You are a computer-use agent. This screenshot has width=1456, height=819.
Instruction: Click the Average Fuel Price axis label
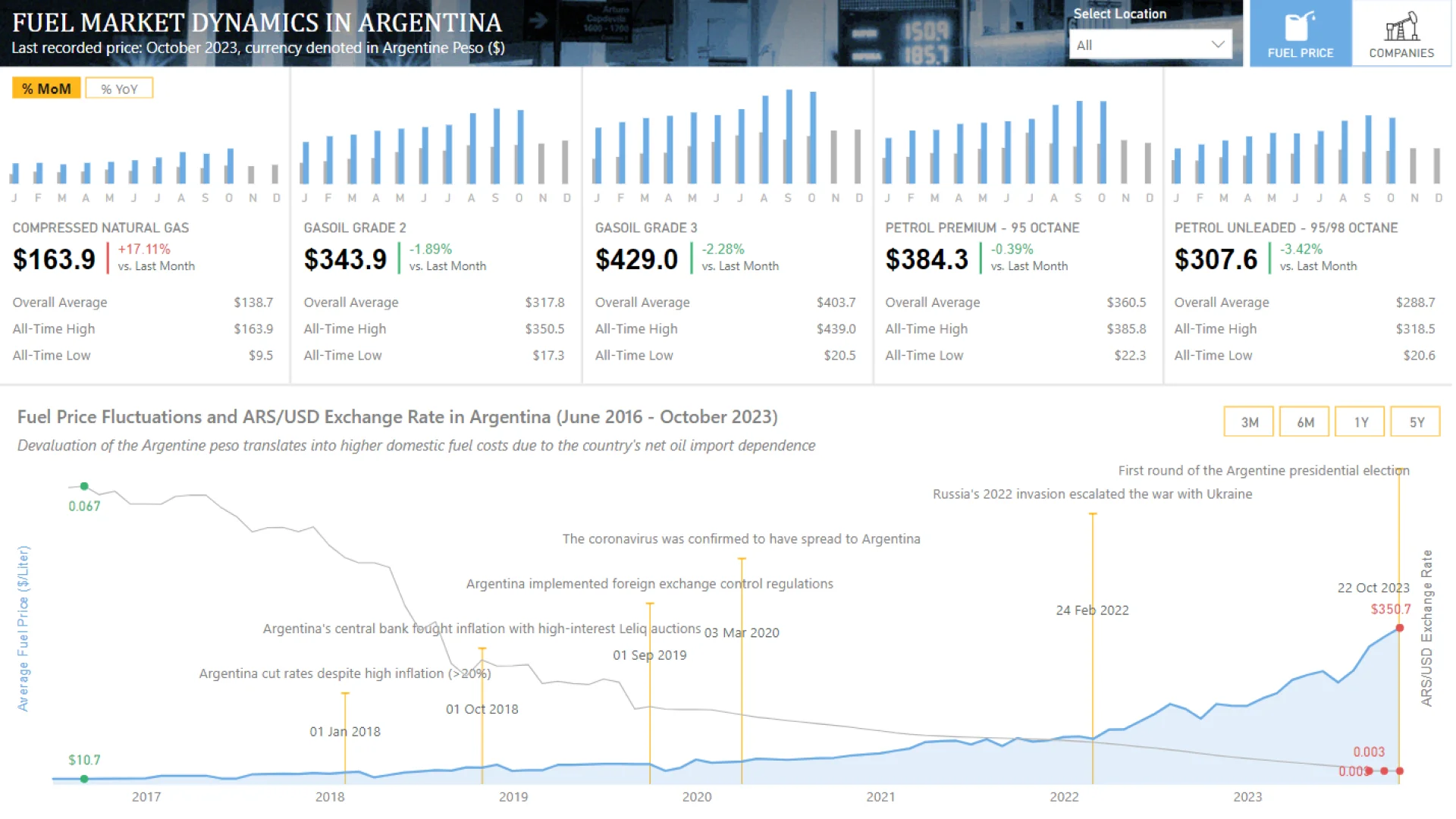(x=24, y=628)
